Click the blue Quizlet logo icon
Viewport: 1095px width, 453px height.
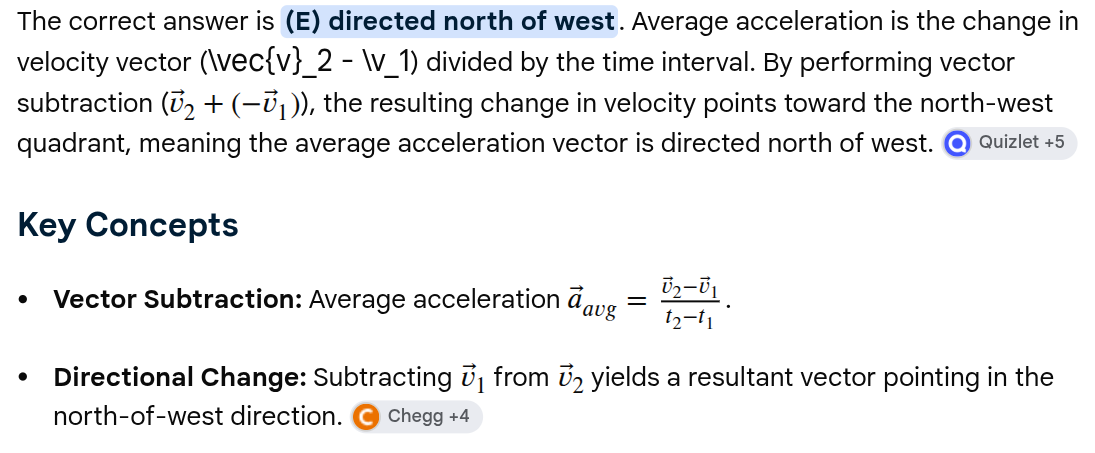coord(957,144)
